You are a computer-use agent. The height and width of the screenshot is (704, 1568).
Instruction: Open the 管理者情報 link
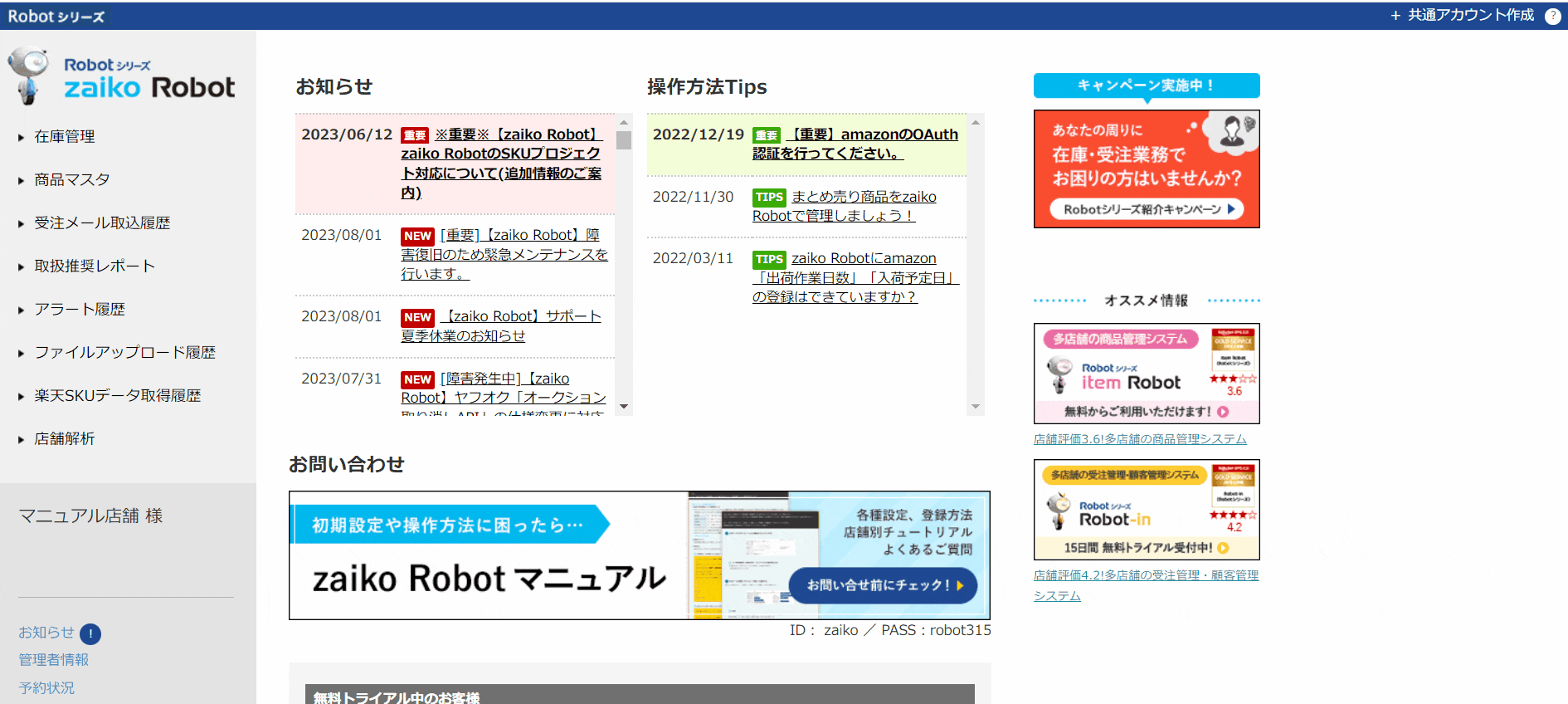click(54, 660)
